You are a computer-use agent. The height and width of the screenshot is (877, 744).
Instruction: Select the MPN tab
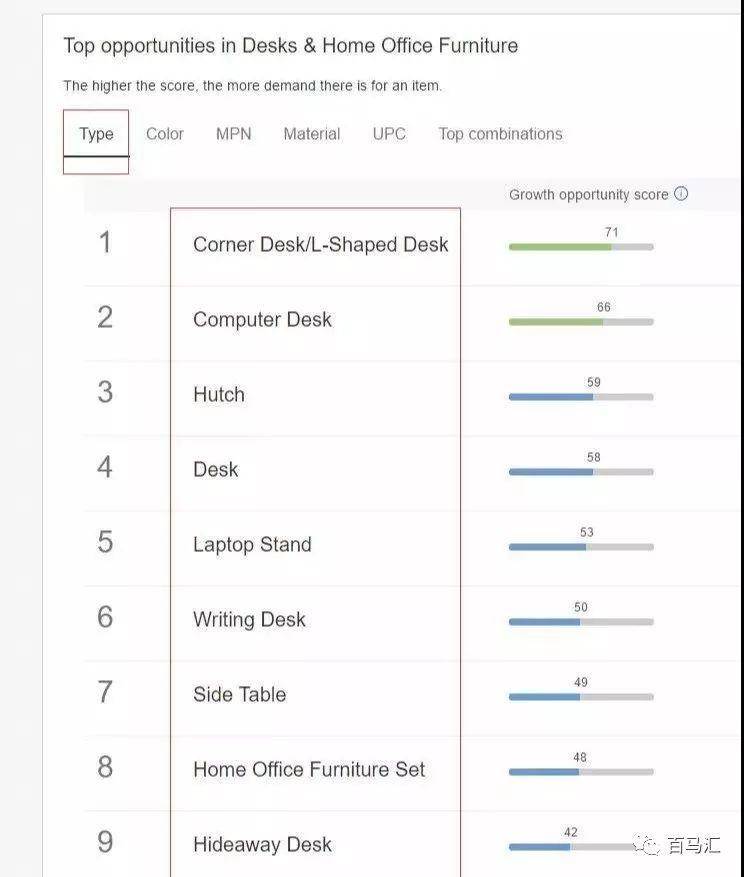coord(234,134)
